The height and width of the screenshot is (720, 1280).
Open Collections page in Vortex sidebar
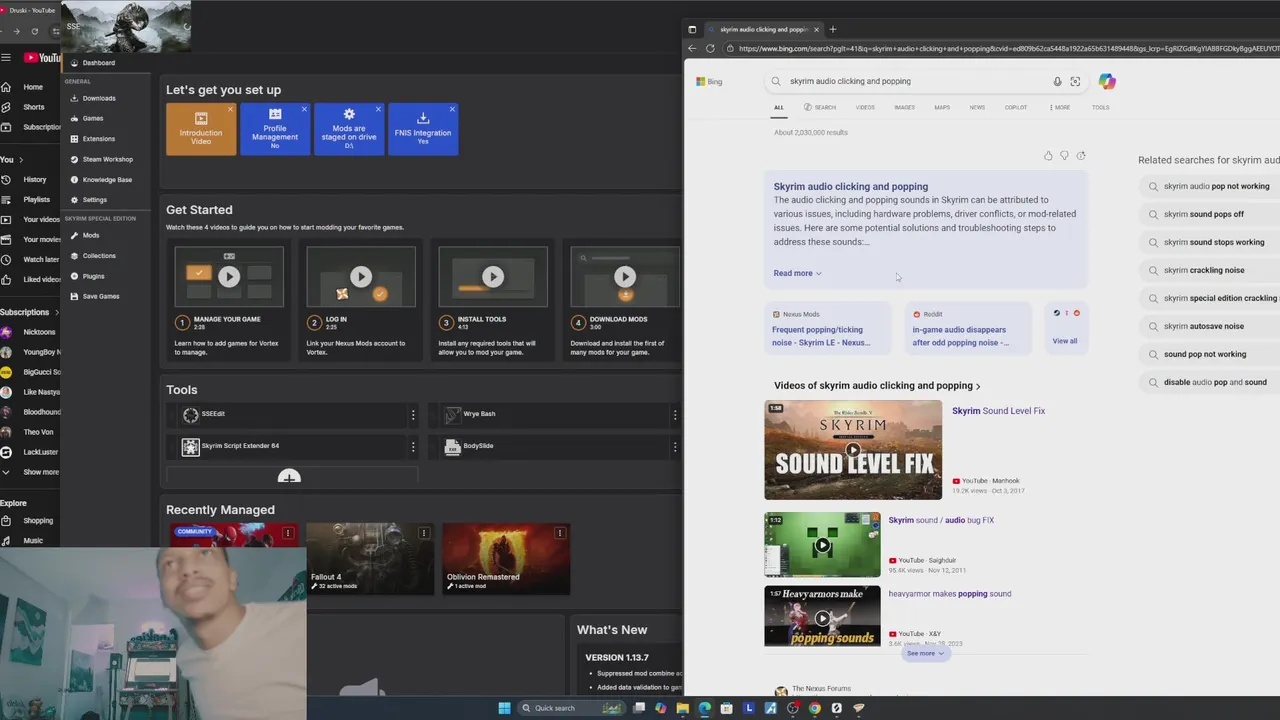click(x=98, y=256)
